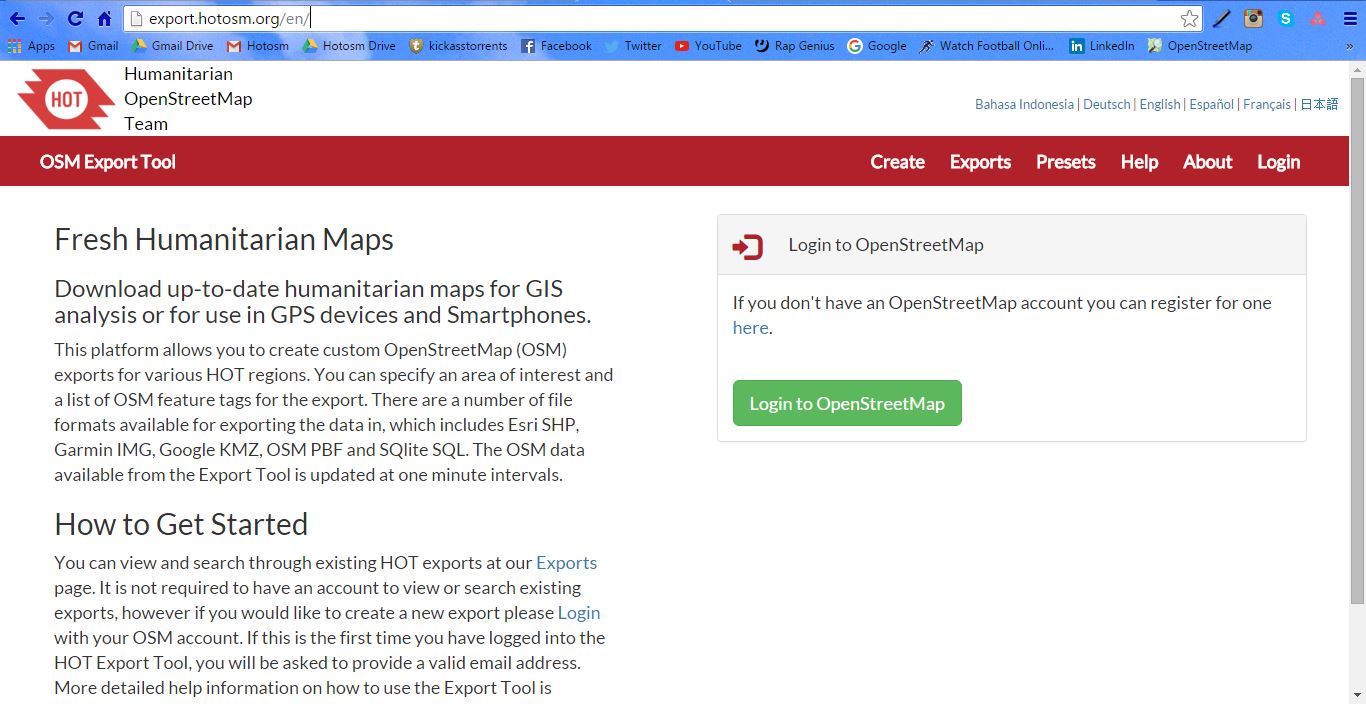Open the Presets menu item
This screenshot has width=1366, height=704.
pos(1066,162)
